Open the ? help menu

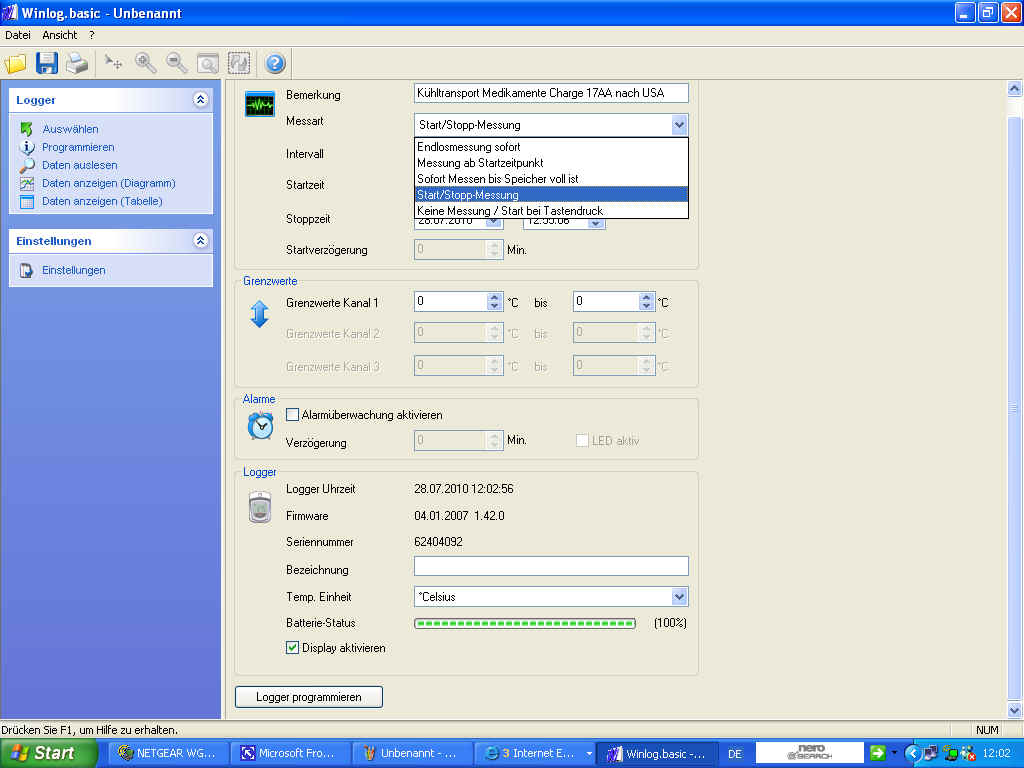[x=91, y=35]
